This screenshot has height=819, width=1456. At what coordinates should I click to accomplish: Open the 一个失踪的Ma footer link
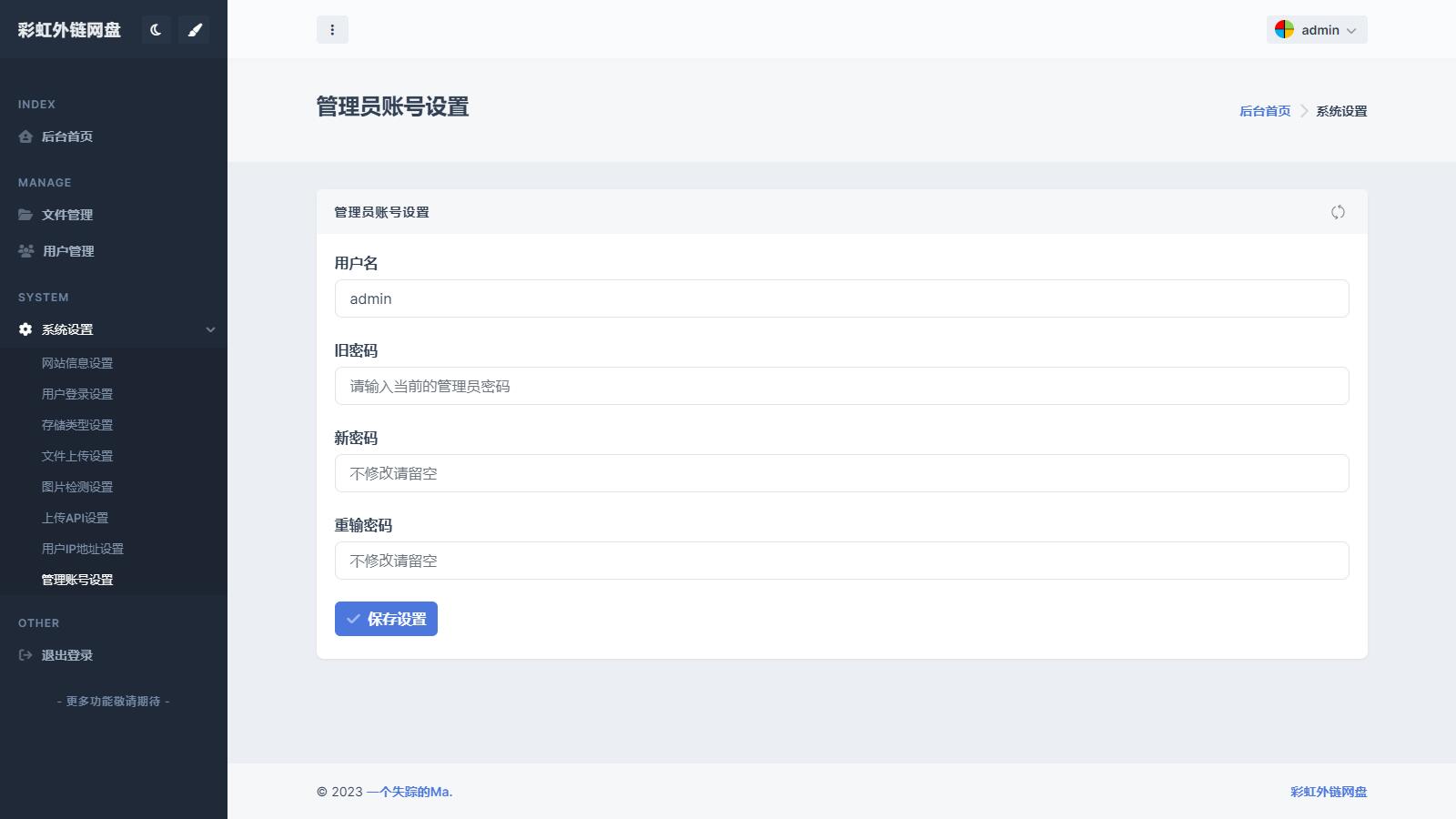(x=409, y=792)
